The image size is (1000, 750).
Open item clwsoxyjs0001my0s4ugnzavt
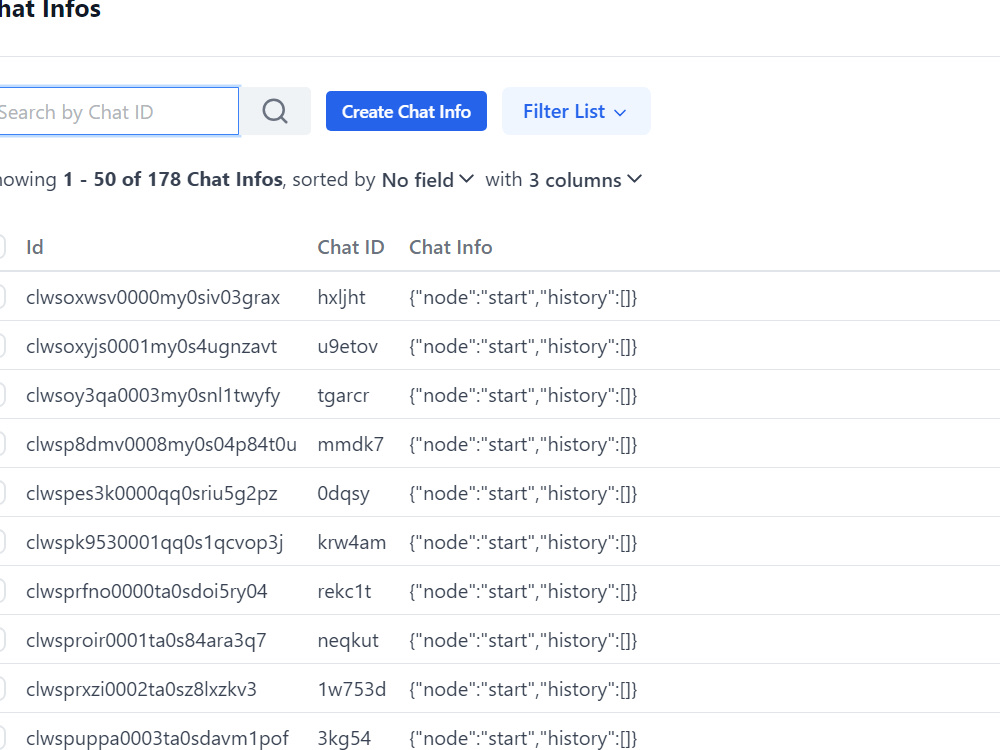(151, 347)
